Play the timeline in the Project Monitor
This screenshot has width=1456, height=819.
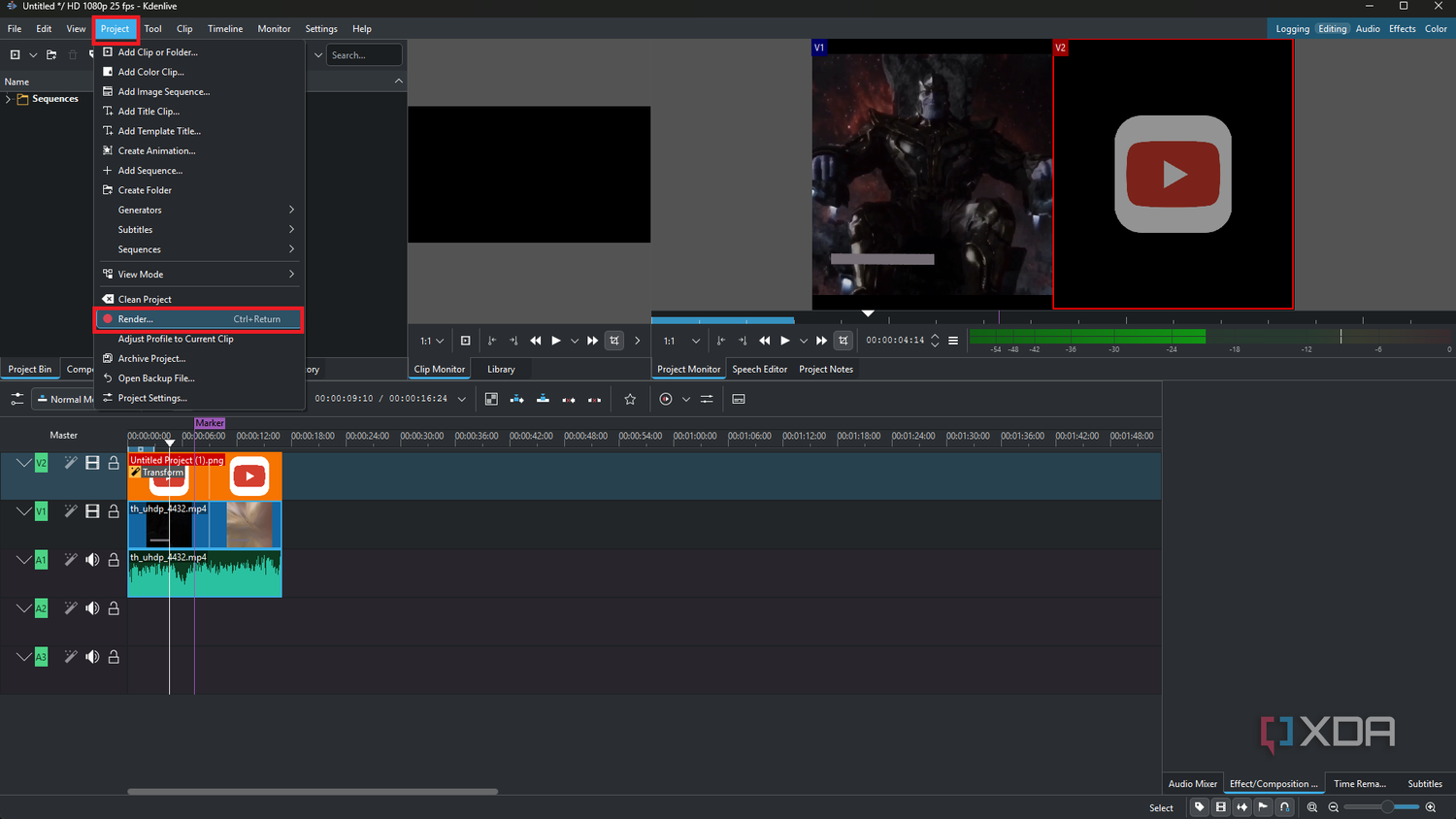click(785, 341)
